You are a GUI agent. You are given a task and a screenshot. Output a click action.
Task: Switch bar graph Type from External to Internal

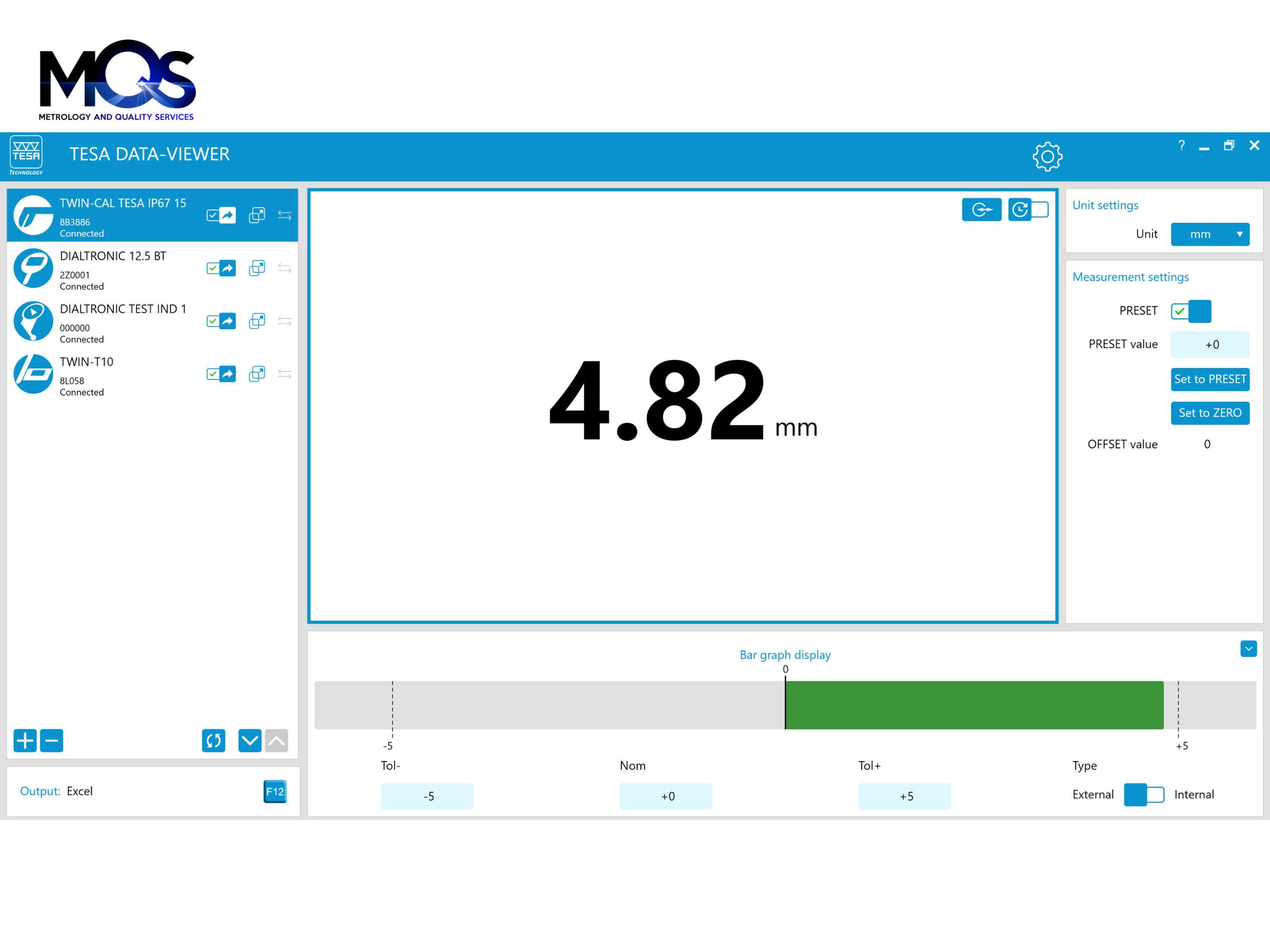click(x=1143, y=795)
